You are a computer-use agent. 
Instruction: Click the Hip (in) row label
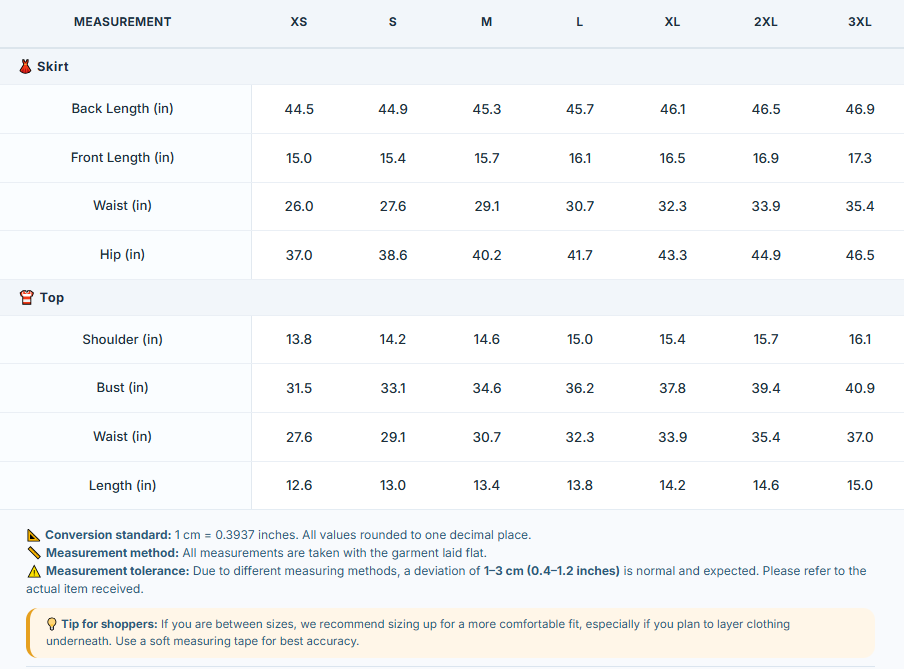[x=122, y=255]
